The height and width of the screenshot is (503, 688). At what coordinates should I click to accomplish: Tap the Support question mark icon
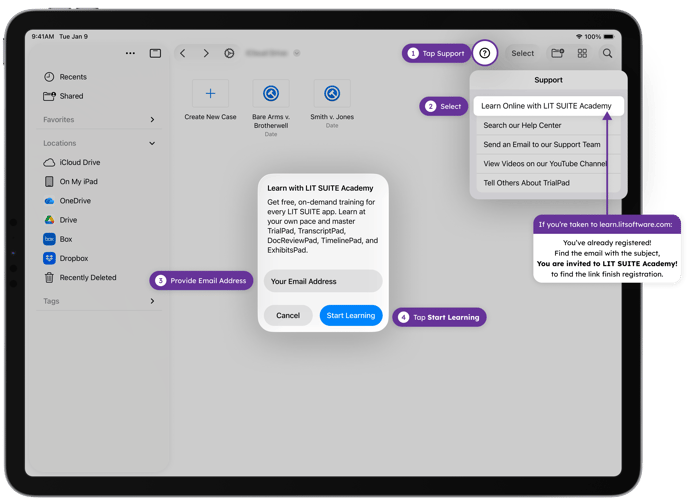click(484, 53)
